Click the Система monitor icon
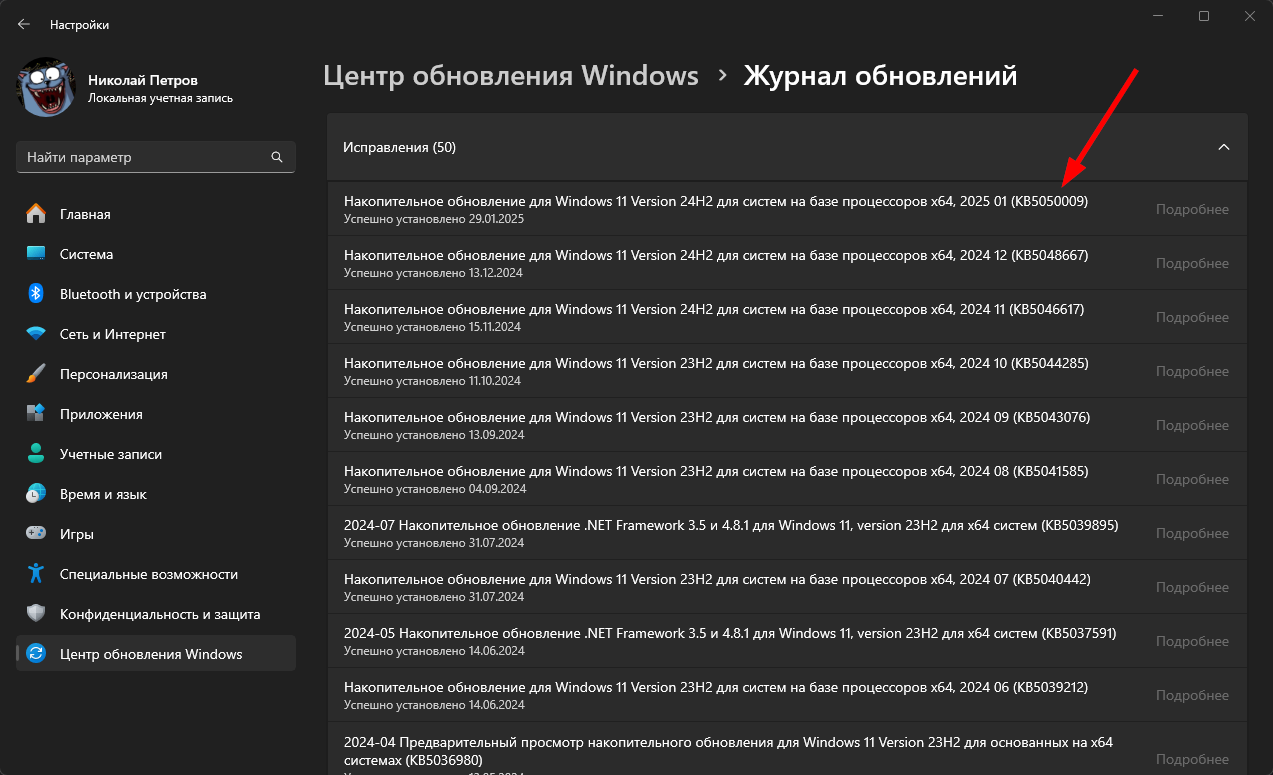The width and height of the screenshot is (1273, 775). (x=36, y=254)
